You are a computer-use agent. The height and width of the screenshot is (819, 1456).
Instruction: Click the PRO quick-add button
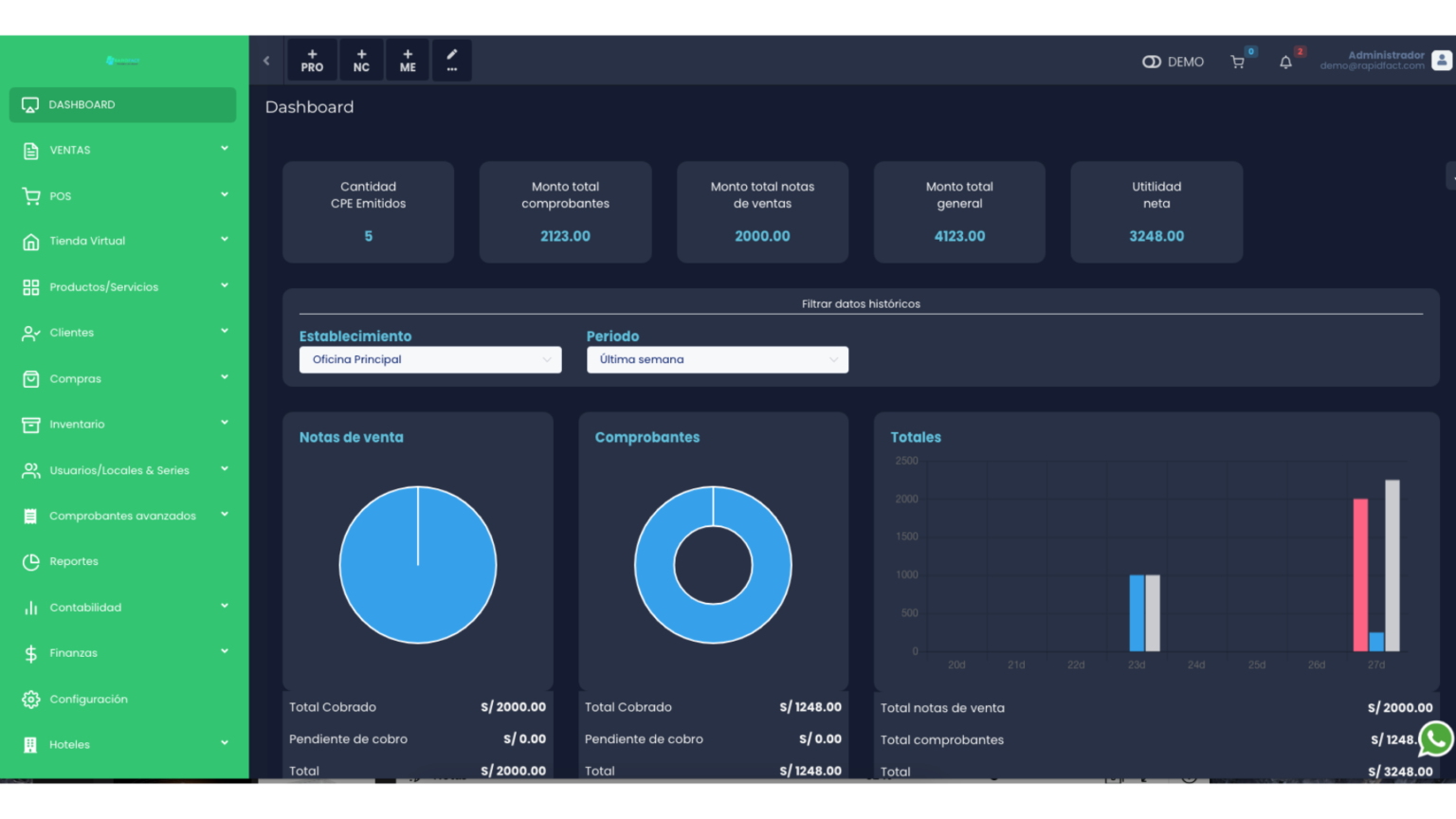click(312, 61)
